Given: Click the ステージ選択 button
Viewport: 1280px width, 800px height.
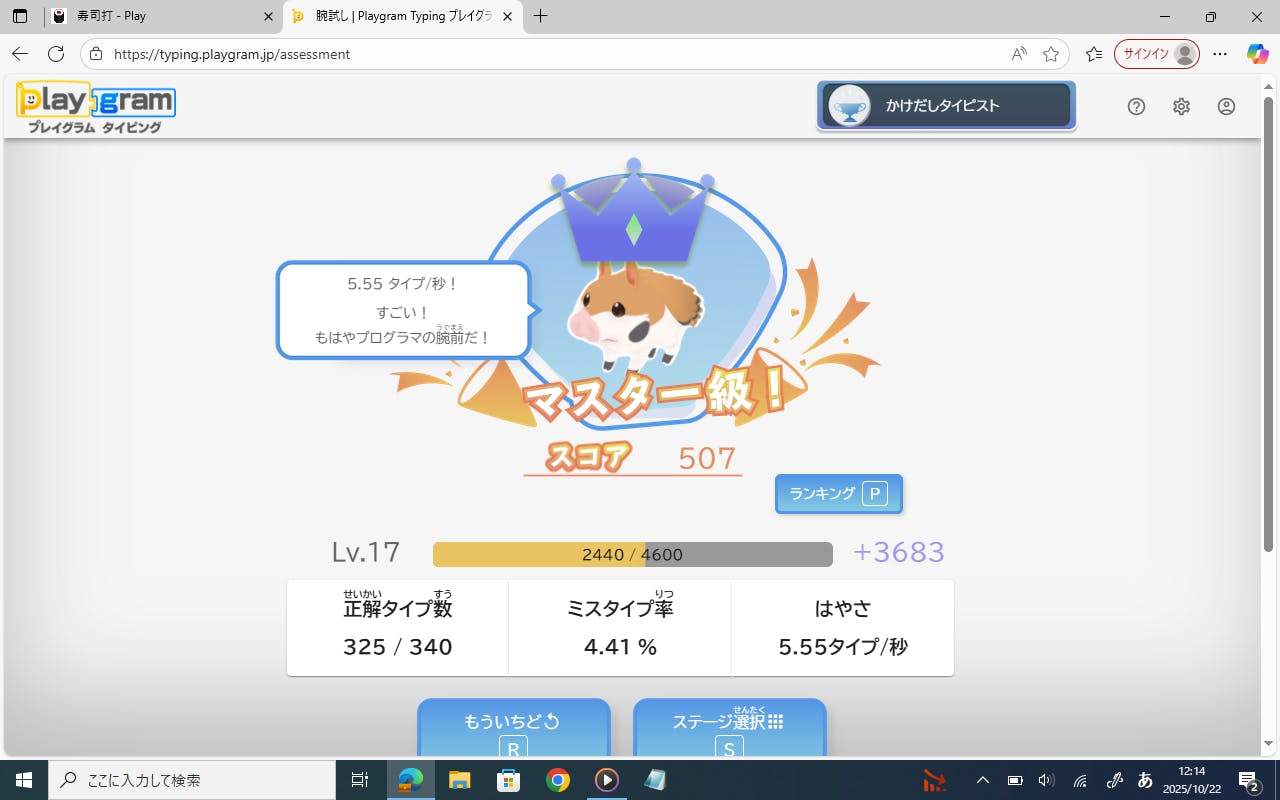Looking at the screenshot, I should point(729,727).
